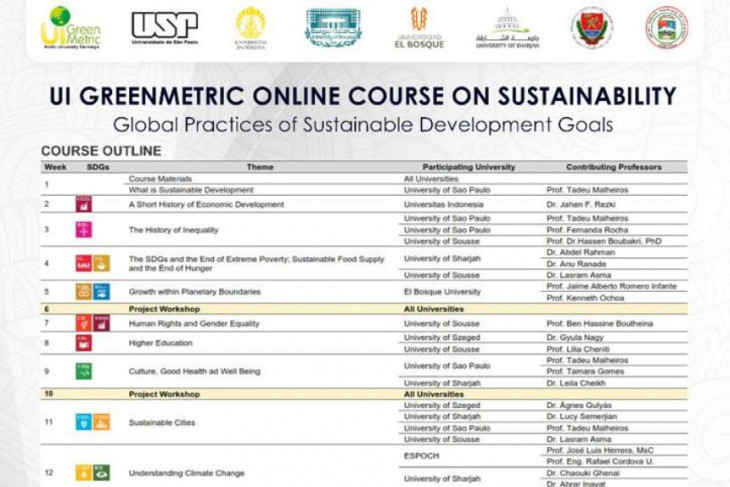Click 'Dr. Anu Ranade'
Viewport: 730px width, 487px height.
coord(576,264)
